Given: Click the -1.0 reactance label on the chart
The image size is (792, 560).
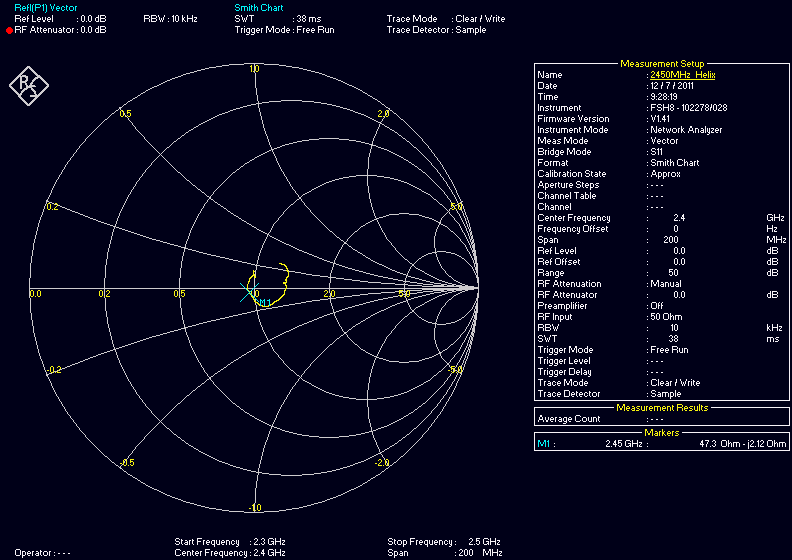Looking at the screenshot, I should [x=254, y=507].
